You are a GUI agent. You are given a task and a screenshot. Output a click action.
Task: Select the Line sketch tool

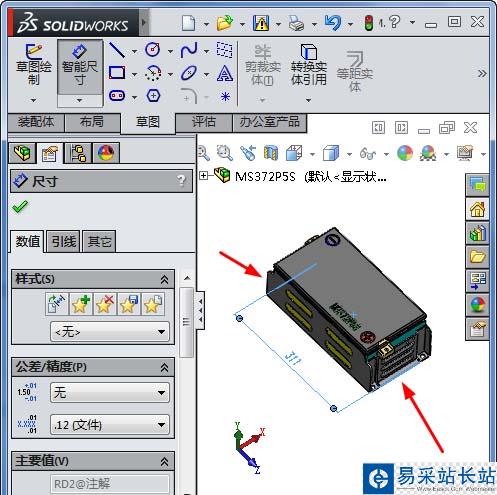(117, 50)
